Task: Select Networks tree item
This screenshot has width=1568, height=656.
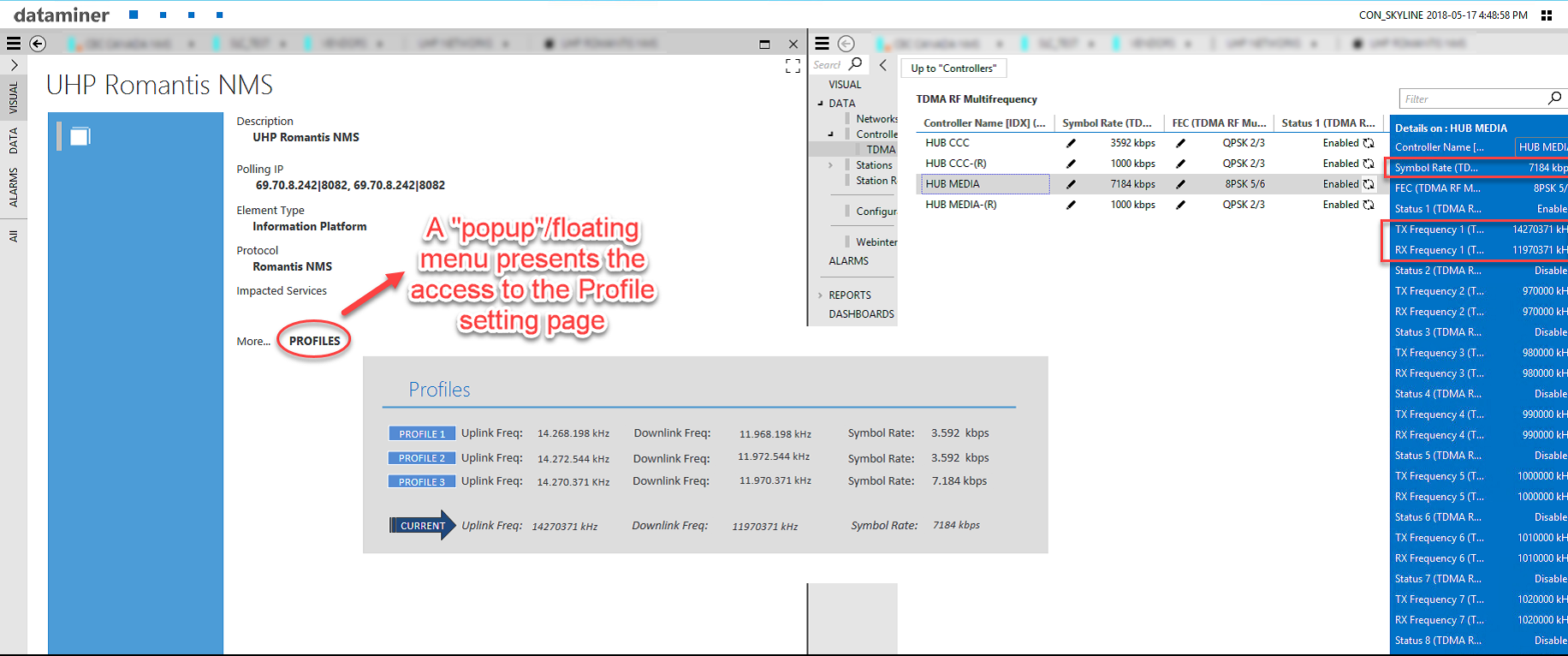Action: [876, 119]
